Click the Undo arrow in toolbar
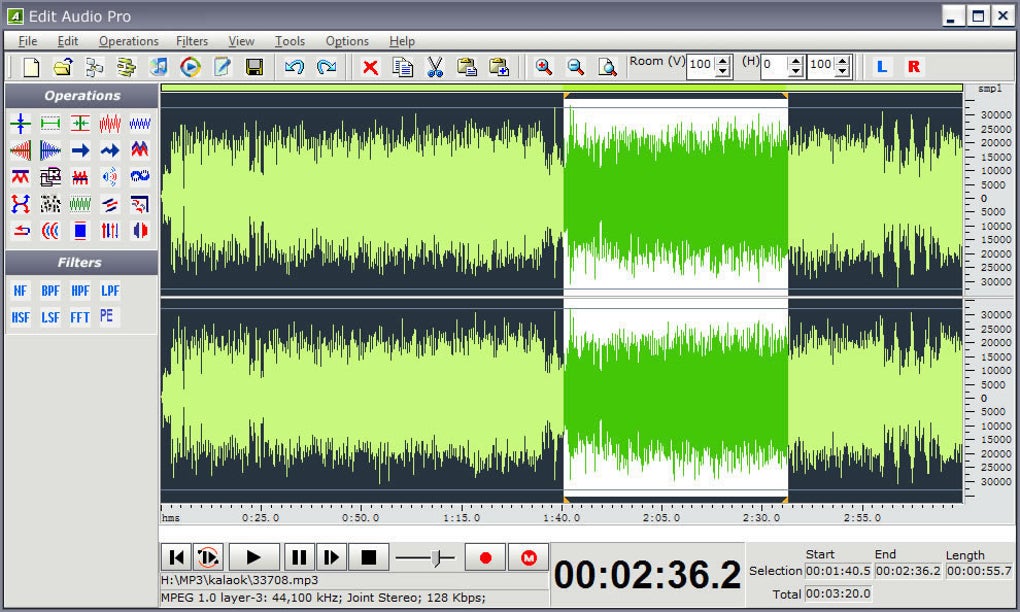 [294, 66]
